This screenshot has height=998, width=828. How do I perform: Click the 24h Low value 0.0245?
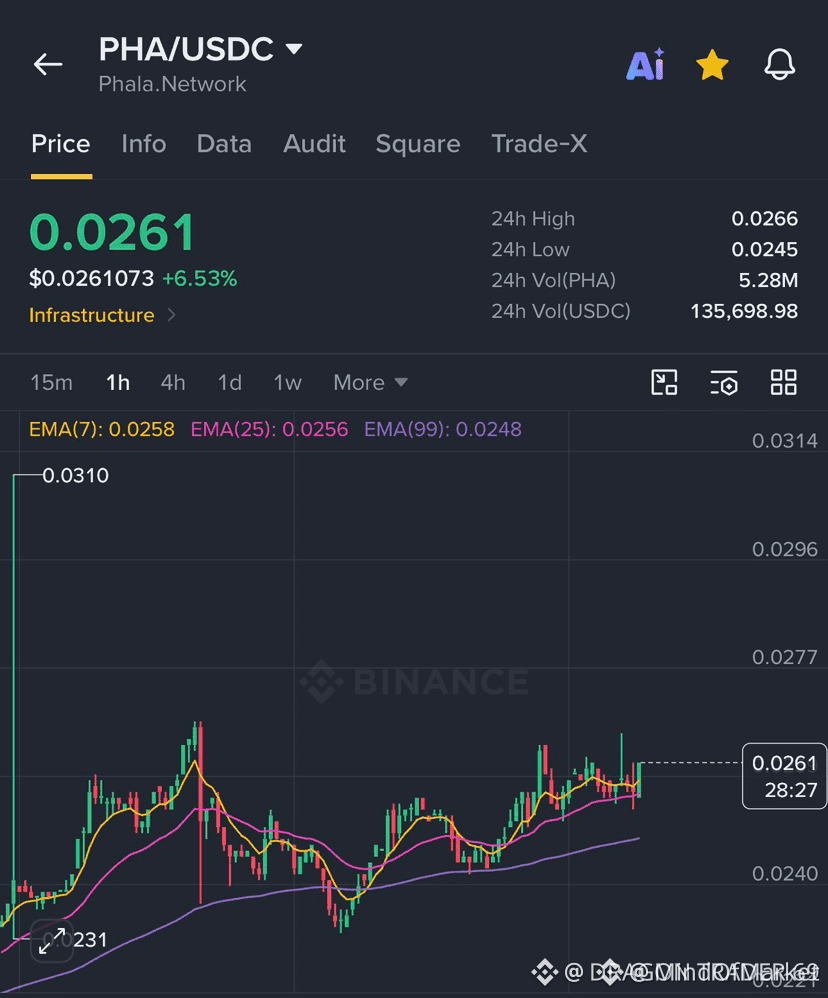pyautogui.click(x=764, y=250)
